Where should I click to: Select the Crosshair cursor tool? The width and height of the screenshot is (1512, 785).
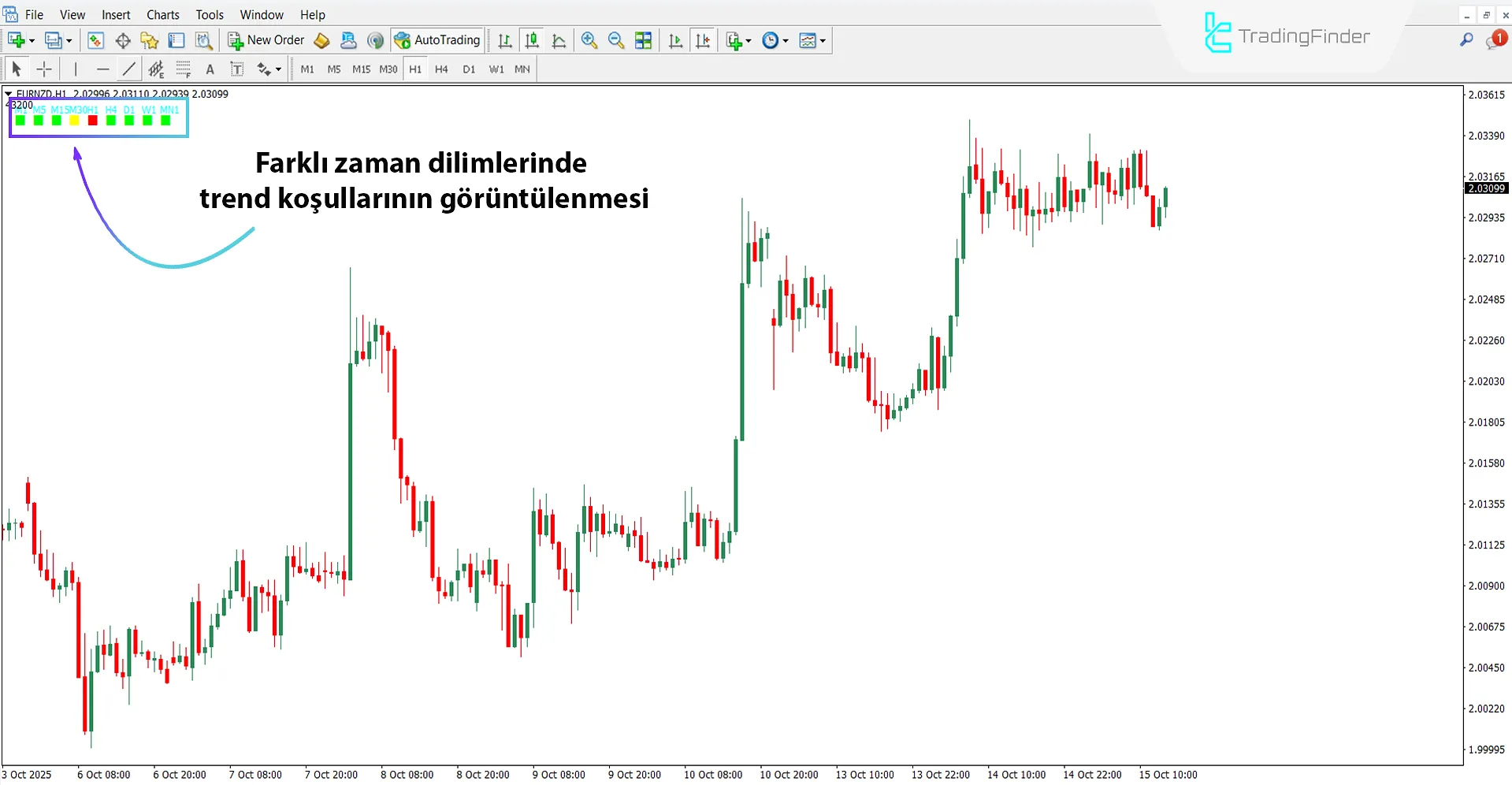coord(44,69)
